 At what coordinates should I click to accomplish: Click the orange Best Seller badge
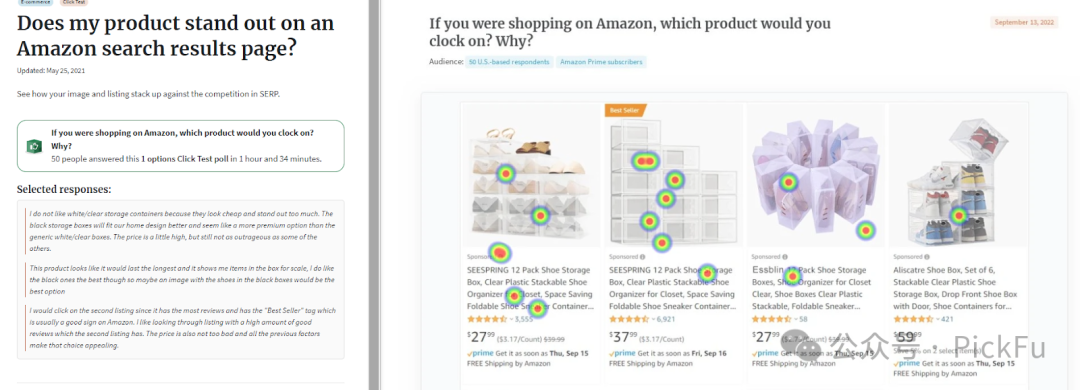click(x=625, y=110)
